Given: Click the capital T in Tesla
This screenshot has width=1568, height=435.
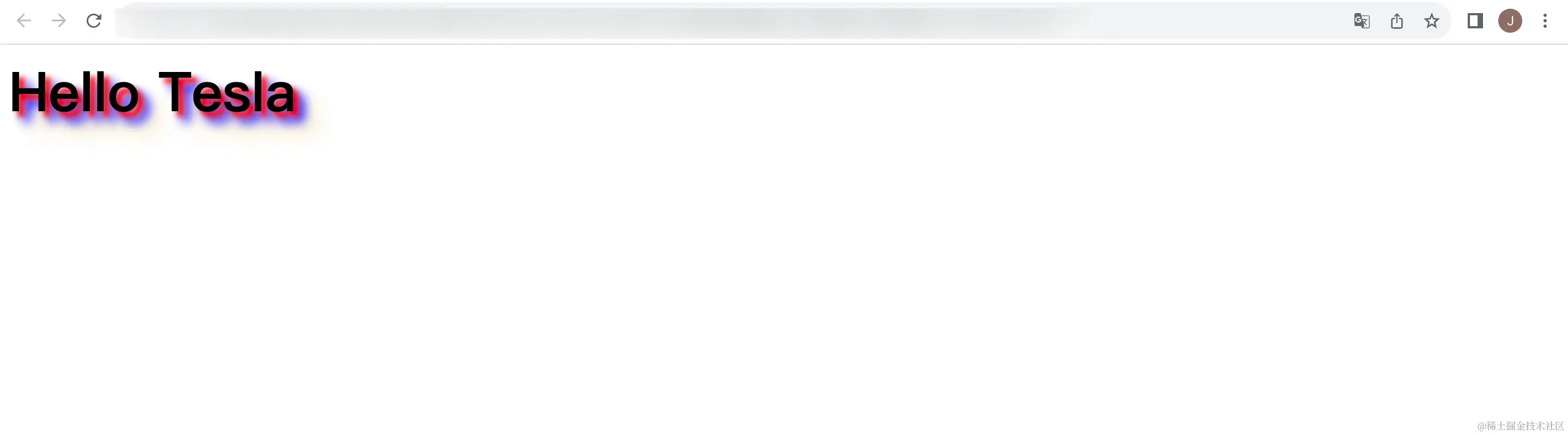Looking at the screenshot, I should (175, 93).
